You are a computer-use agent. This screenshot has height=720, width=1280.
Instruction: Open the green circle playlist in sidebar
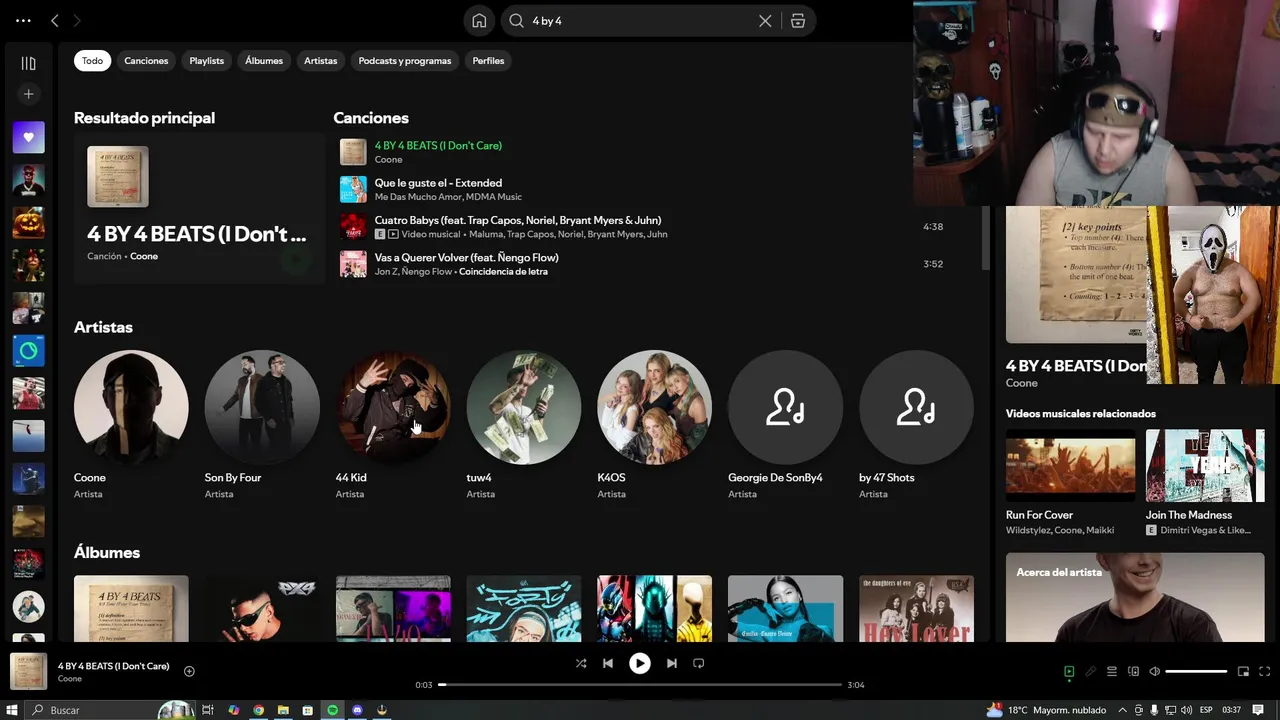[28, 351]
